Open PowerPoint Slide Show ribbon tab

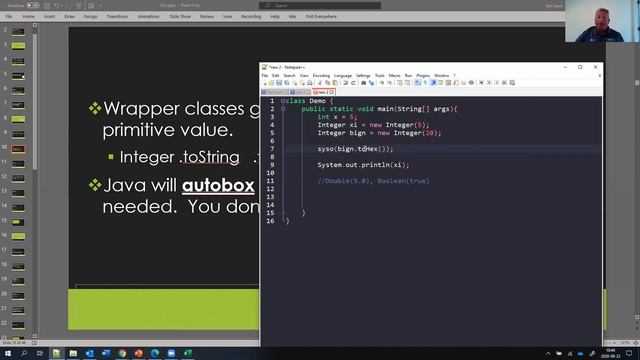click(180, 16)
